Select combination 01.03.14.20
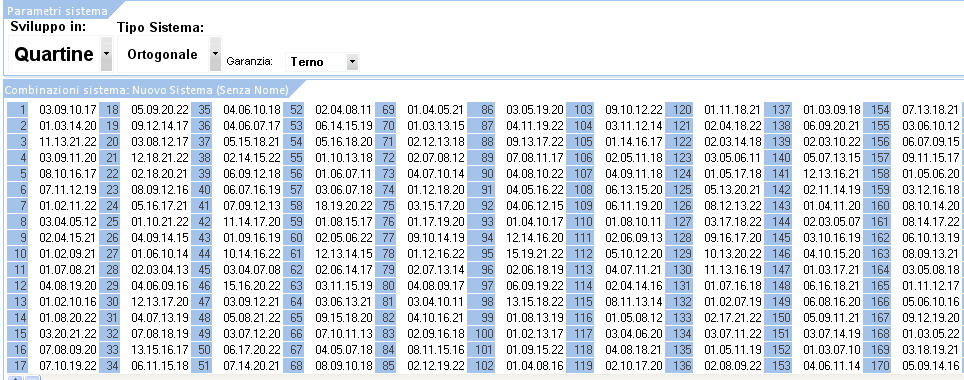The image size is (964, 380). [68, 126]
